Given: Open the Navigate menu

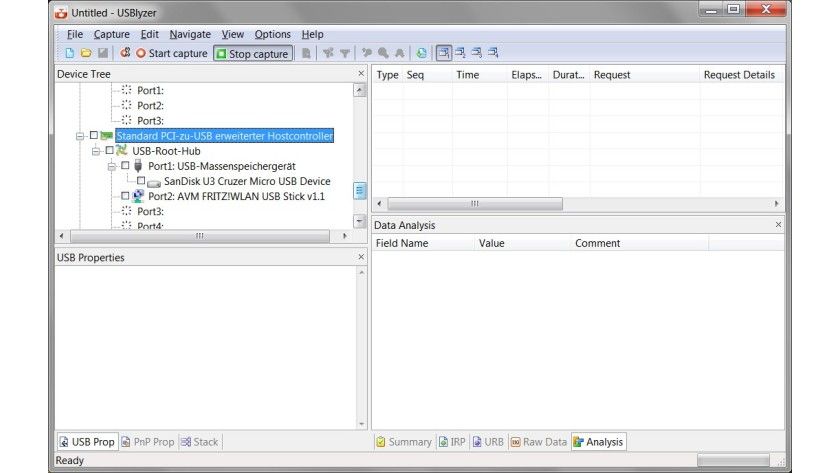Looking at the screenshot, I should pyautogui.click(x=190, y=34).
